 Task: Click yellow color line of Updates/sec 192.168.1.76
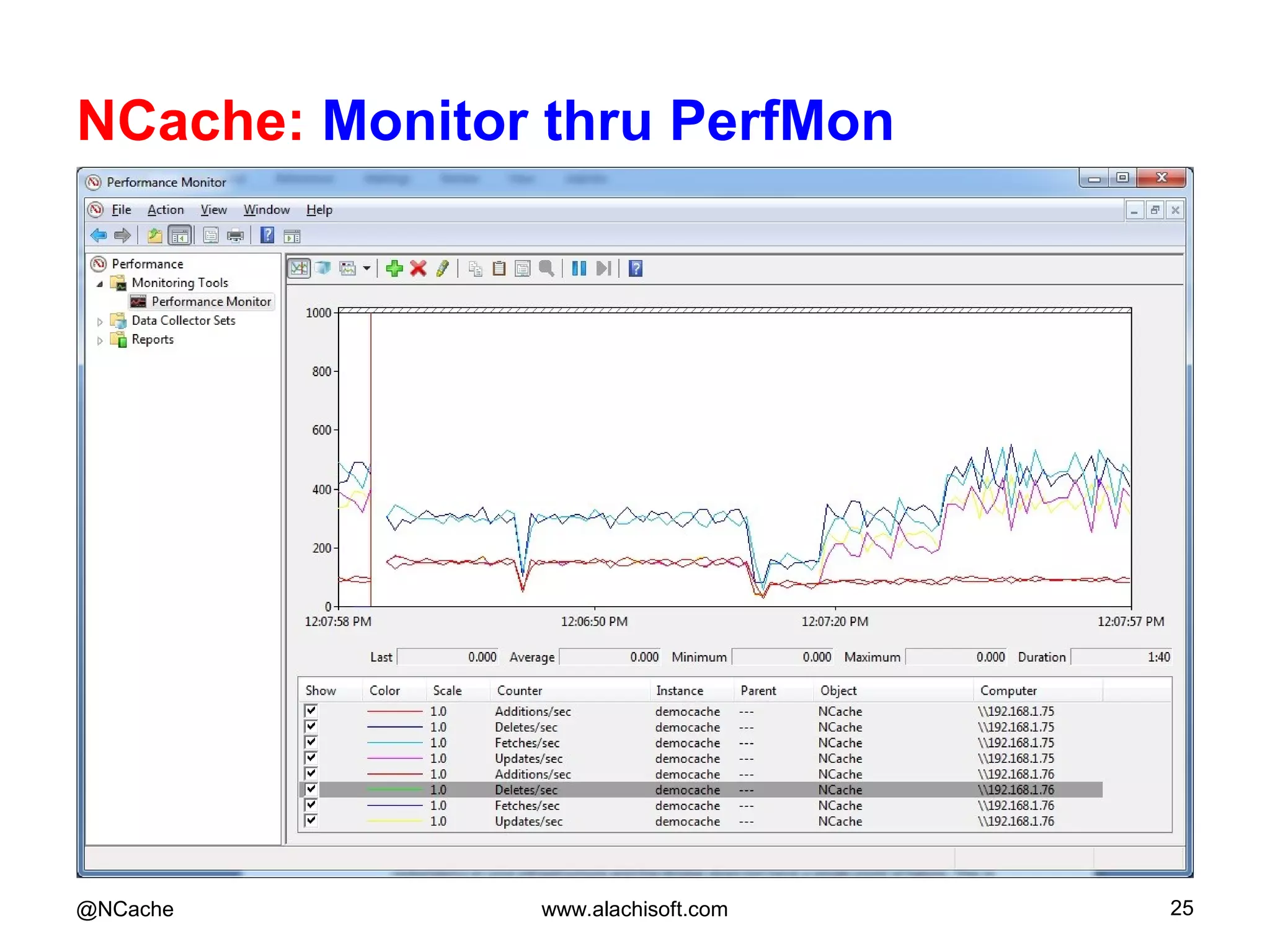[394, 821]
